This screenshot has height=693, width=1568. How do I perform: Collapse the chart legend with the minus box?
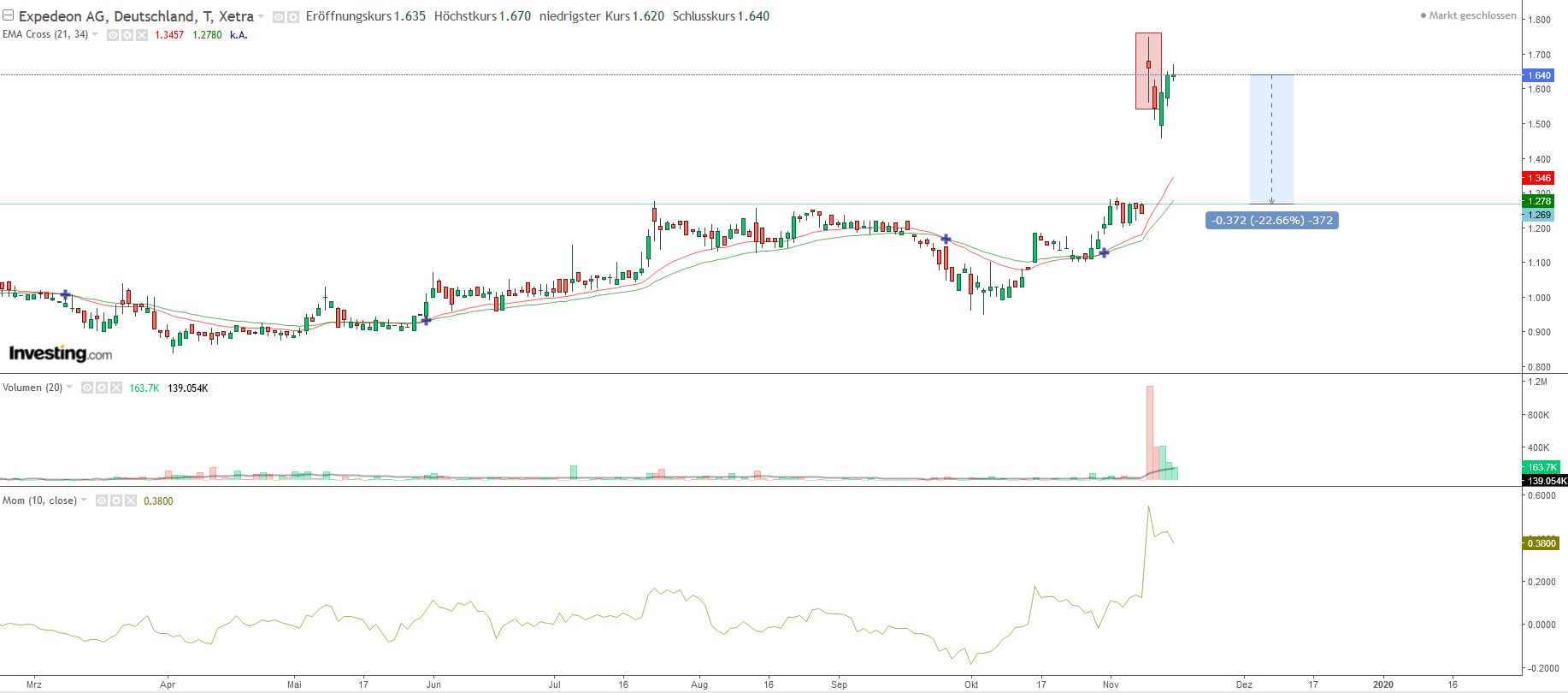9,16
